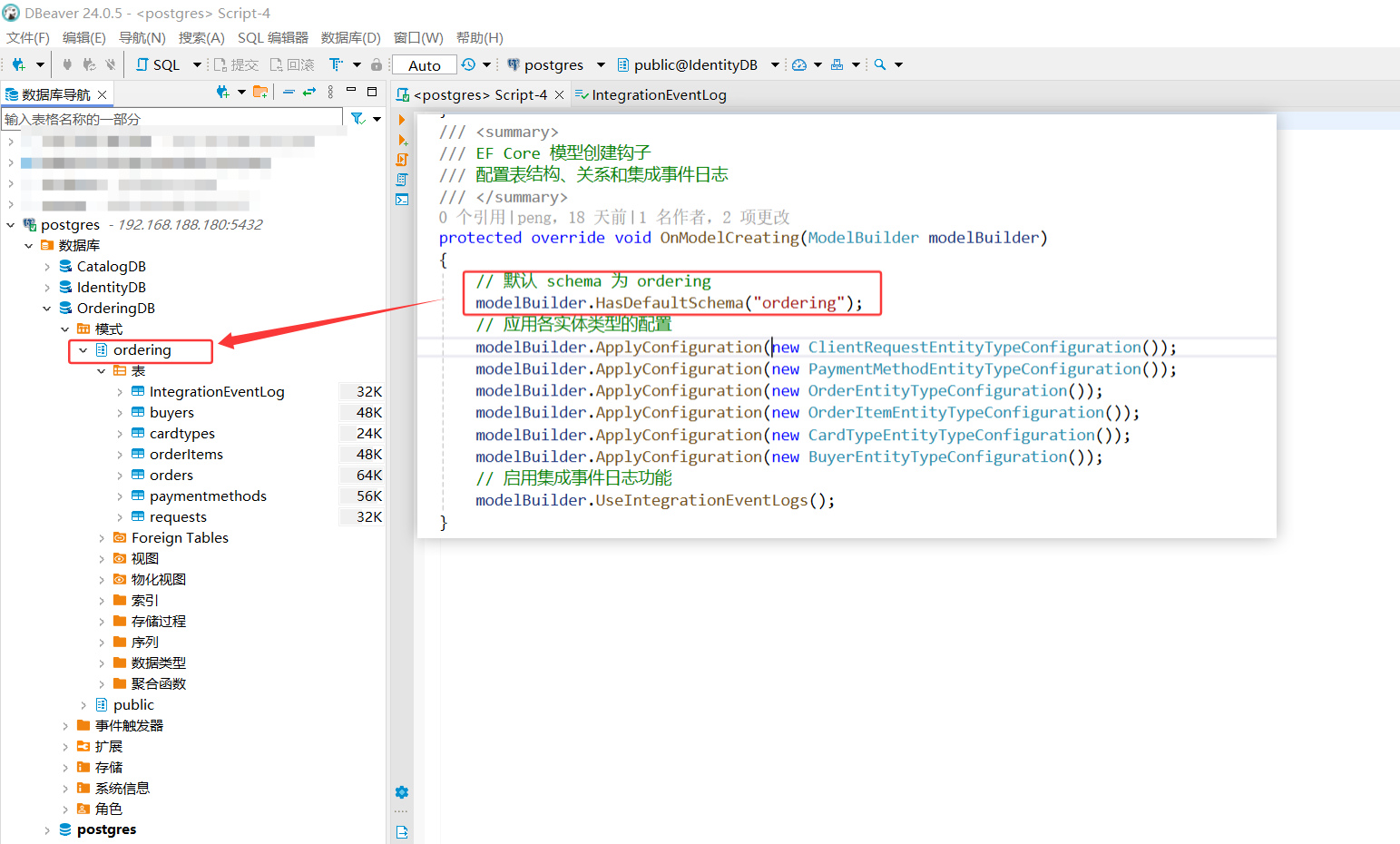
Task: Expand the Foreign Tables folder
Action: pyautogui.click(x=102, y=537)
